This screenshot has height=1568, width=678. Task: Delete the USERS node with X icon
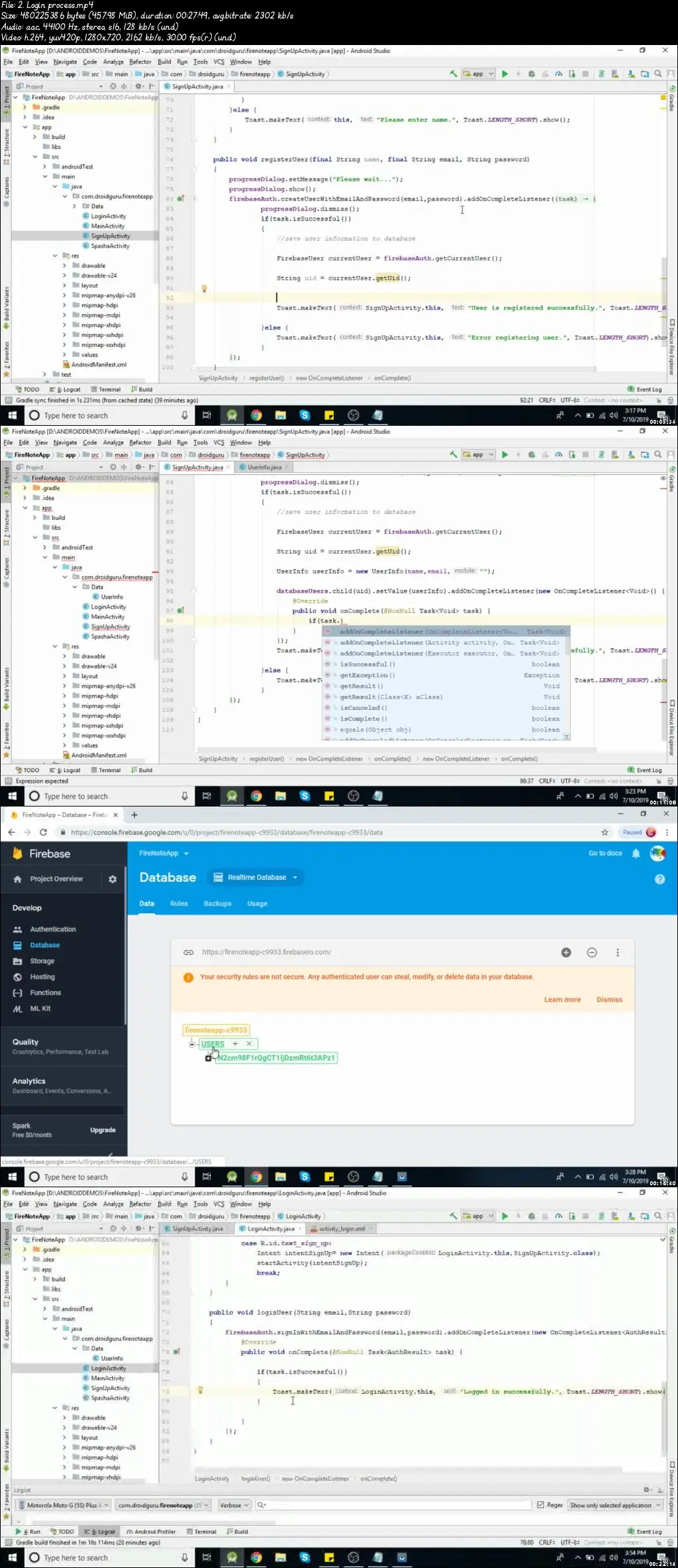click(x=249, y=1044)
